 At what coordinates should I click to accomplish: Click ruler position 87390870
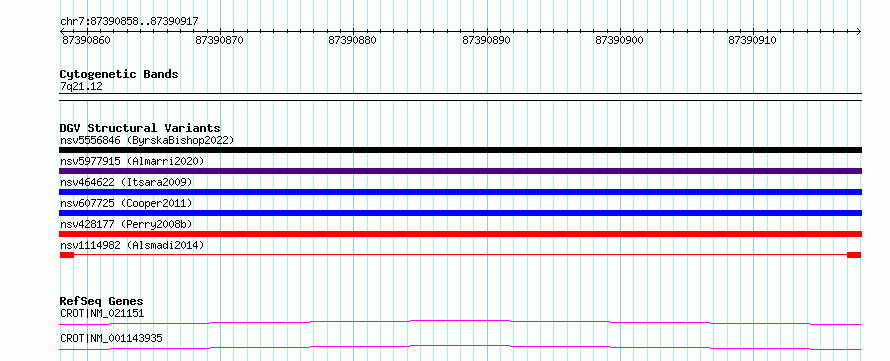(219, 40)
